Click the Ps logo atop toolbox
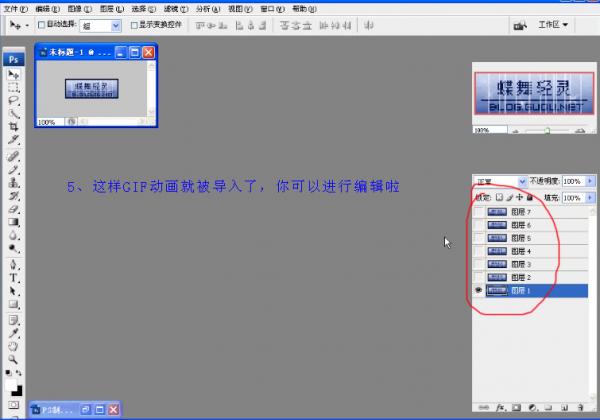 click(13, 59)
